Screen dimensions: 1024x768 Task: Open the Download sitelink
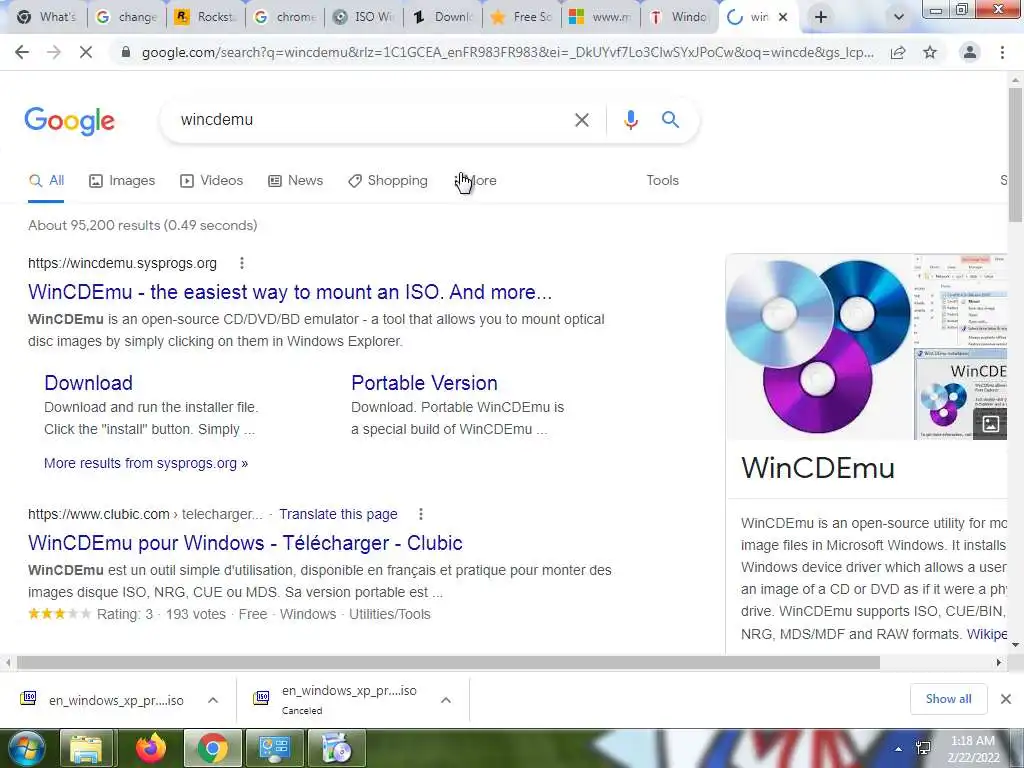[x=88, y=383]
